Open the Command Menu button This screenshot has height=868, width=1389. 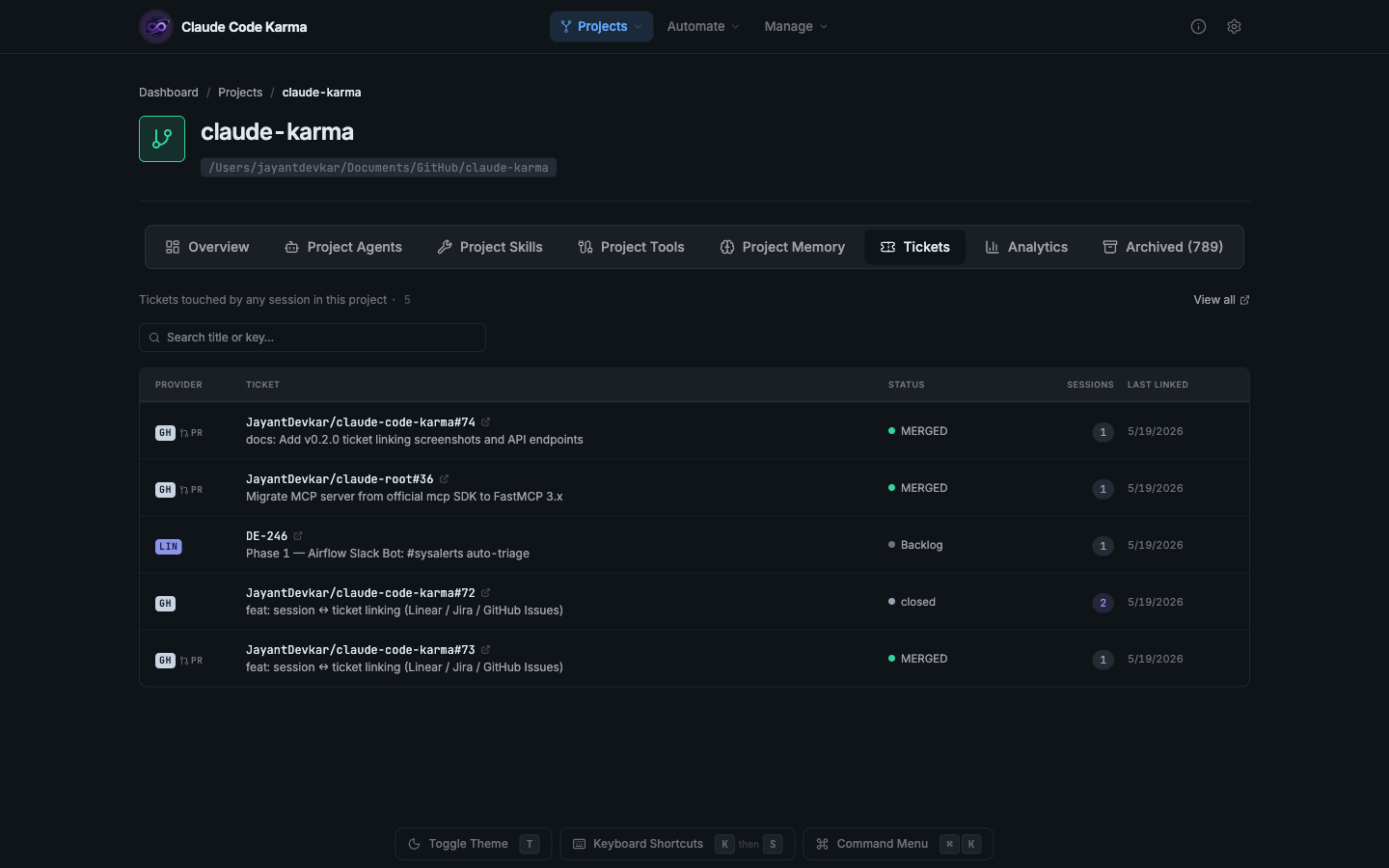pyautogui.click(x=898, y=844)
